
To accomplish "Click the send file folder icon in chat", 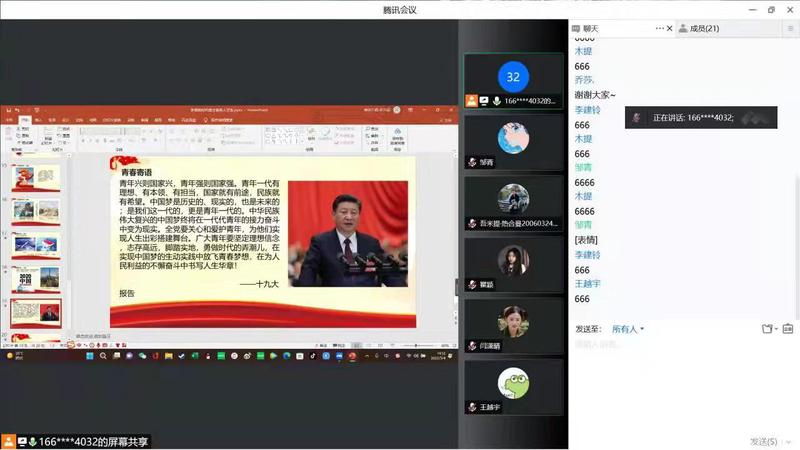I will (768, 329).
